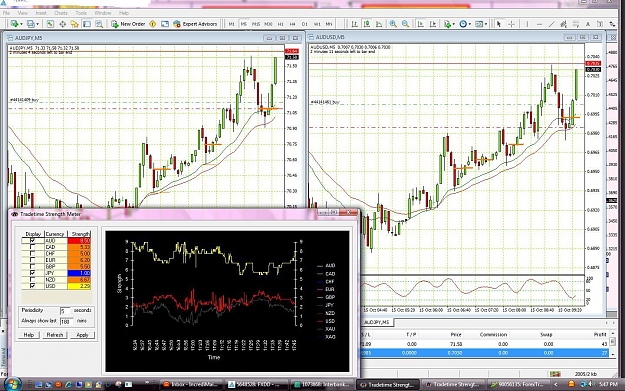Open the Inbox IncrediMail taskbar item
625x391 pixels.
[192, 385]
